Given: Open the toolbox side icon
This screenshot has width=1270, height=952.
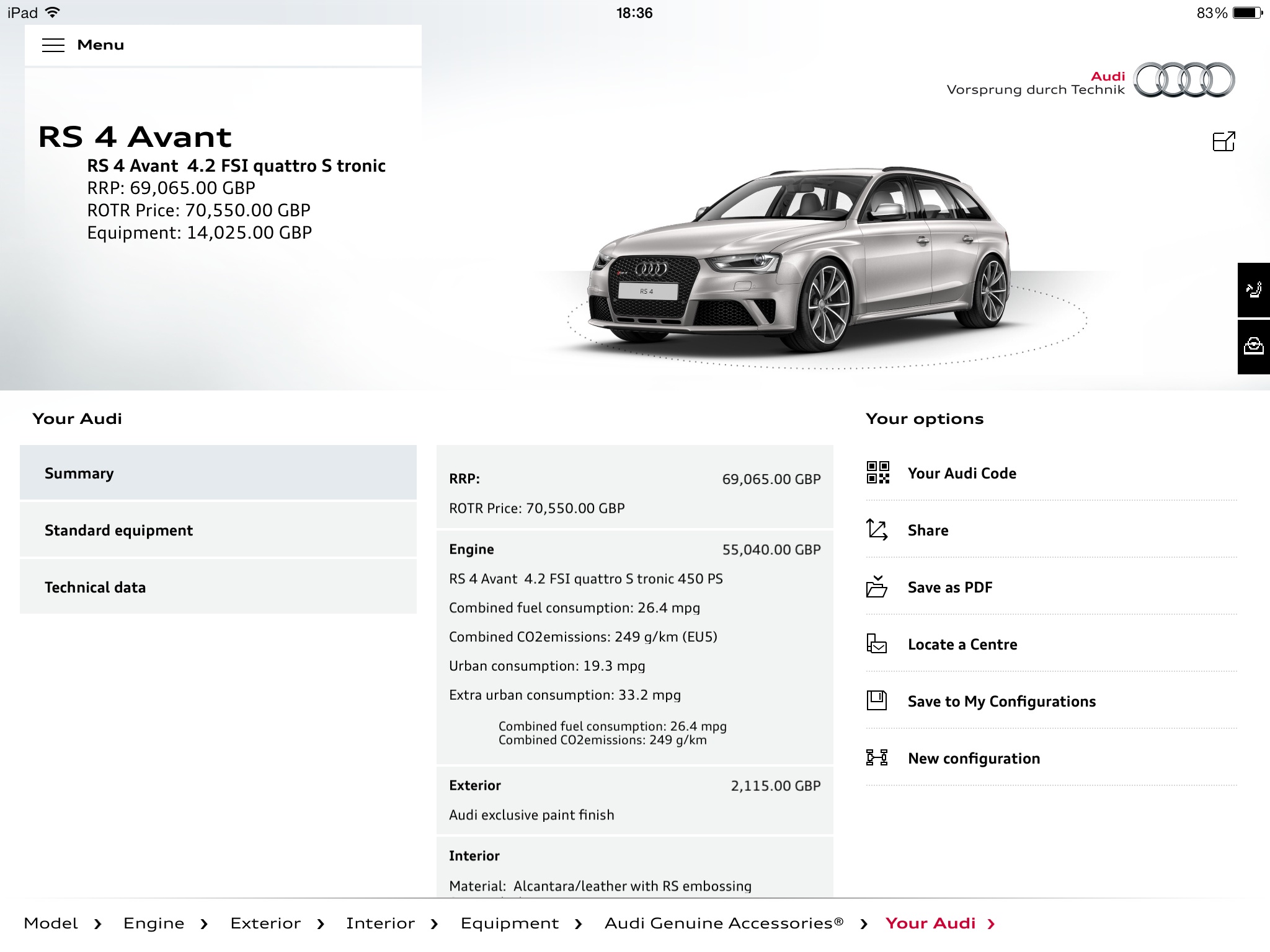Looking at the screenshot, I should tap(1254, 346).
